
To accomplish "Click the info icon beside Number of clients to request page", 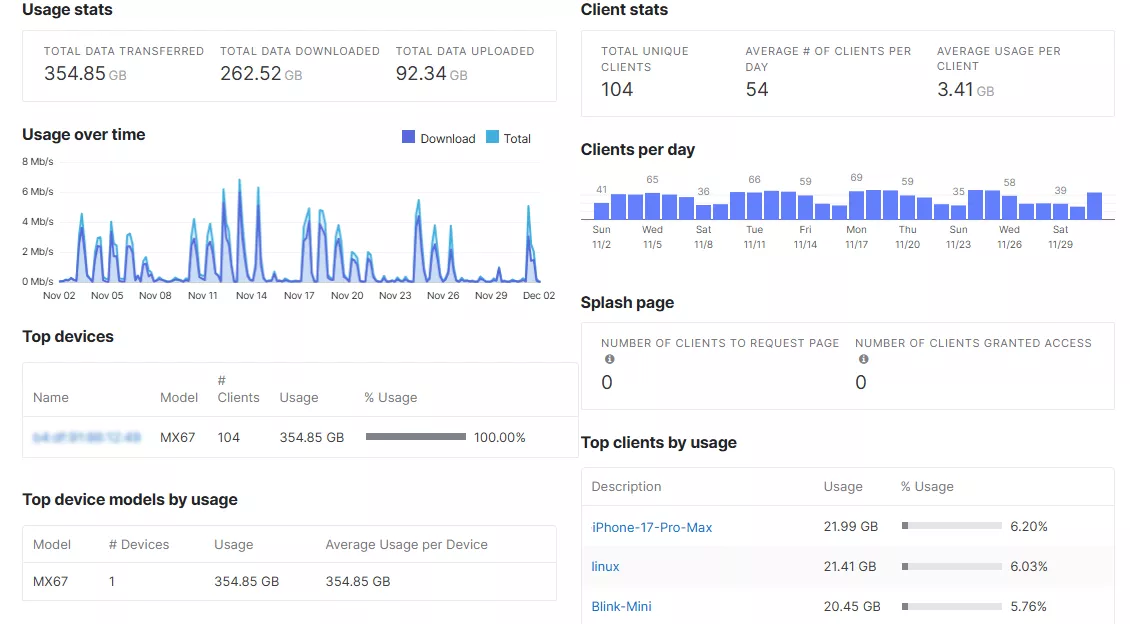I will [610, 358].
